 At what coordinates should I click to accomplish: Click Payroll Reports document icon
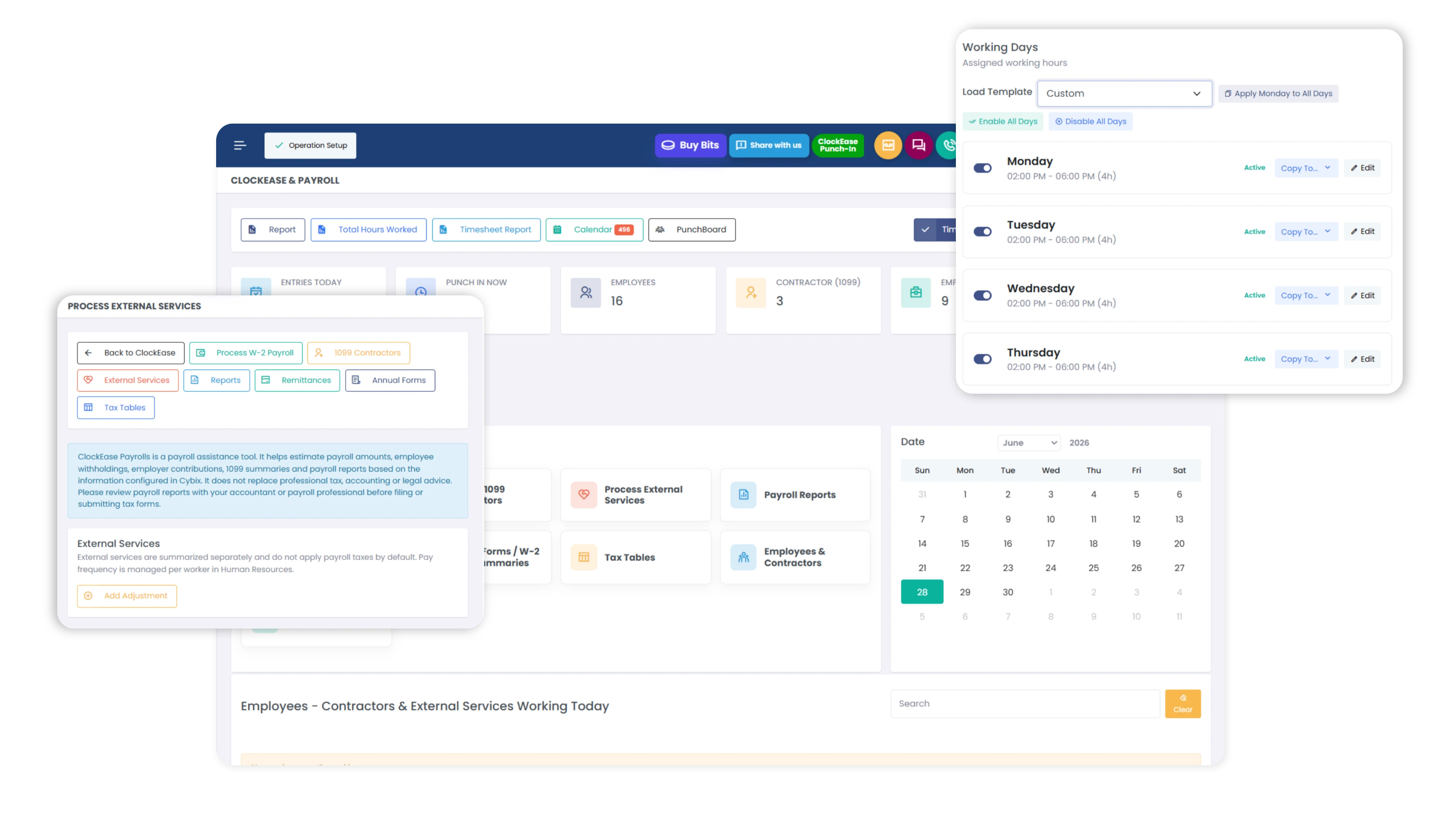click(743, 494)
